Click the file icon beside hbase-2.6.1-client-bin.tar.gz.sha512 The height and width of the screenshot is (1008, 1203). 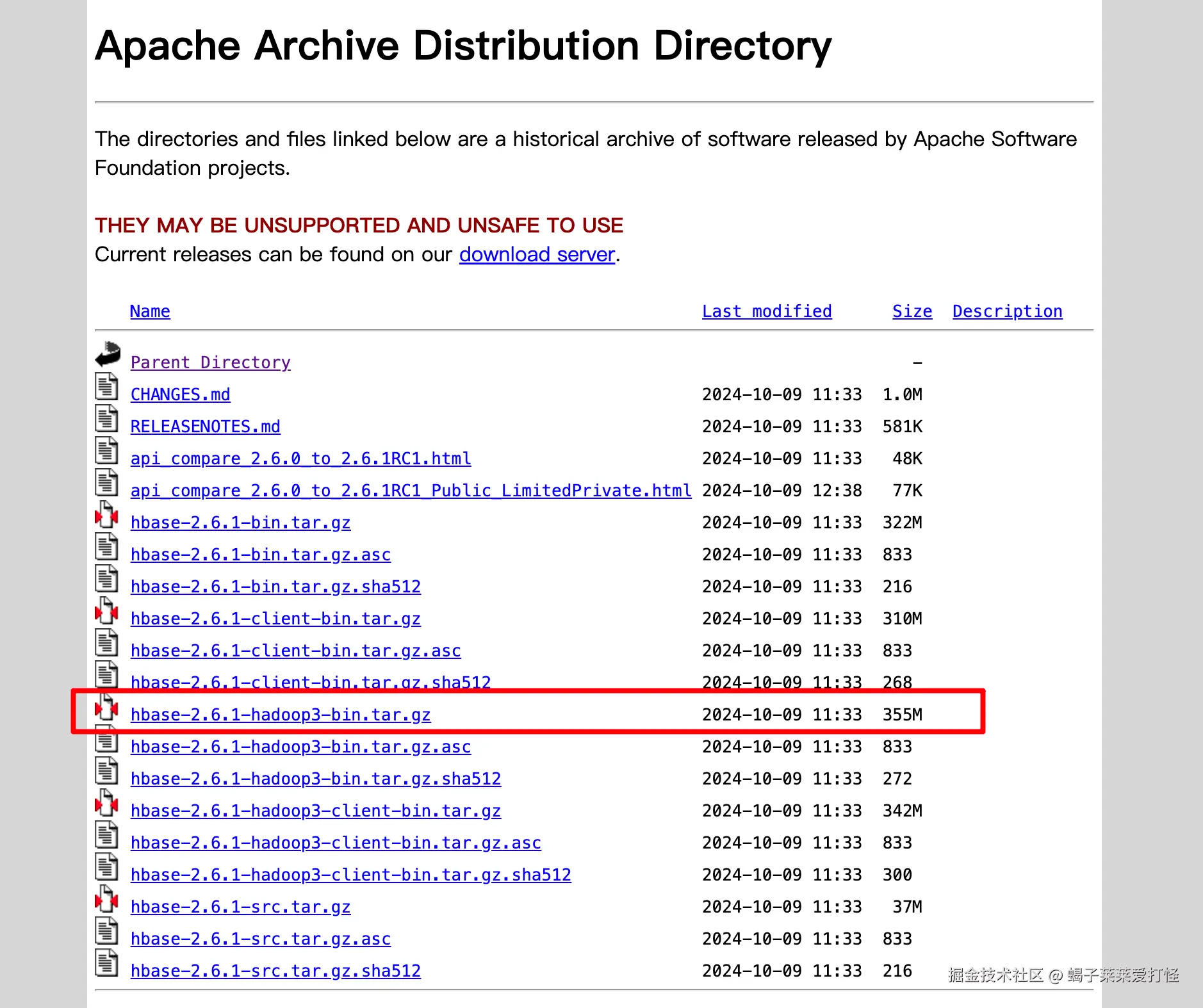click(106, 674)
